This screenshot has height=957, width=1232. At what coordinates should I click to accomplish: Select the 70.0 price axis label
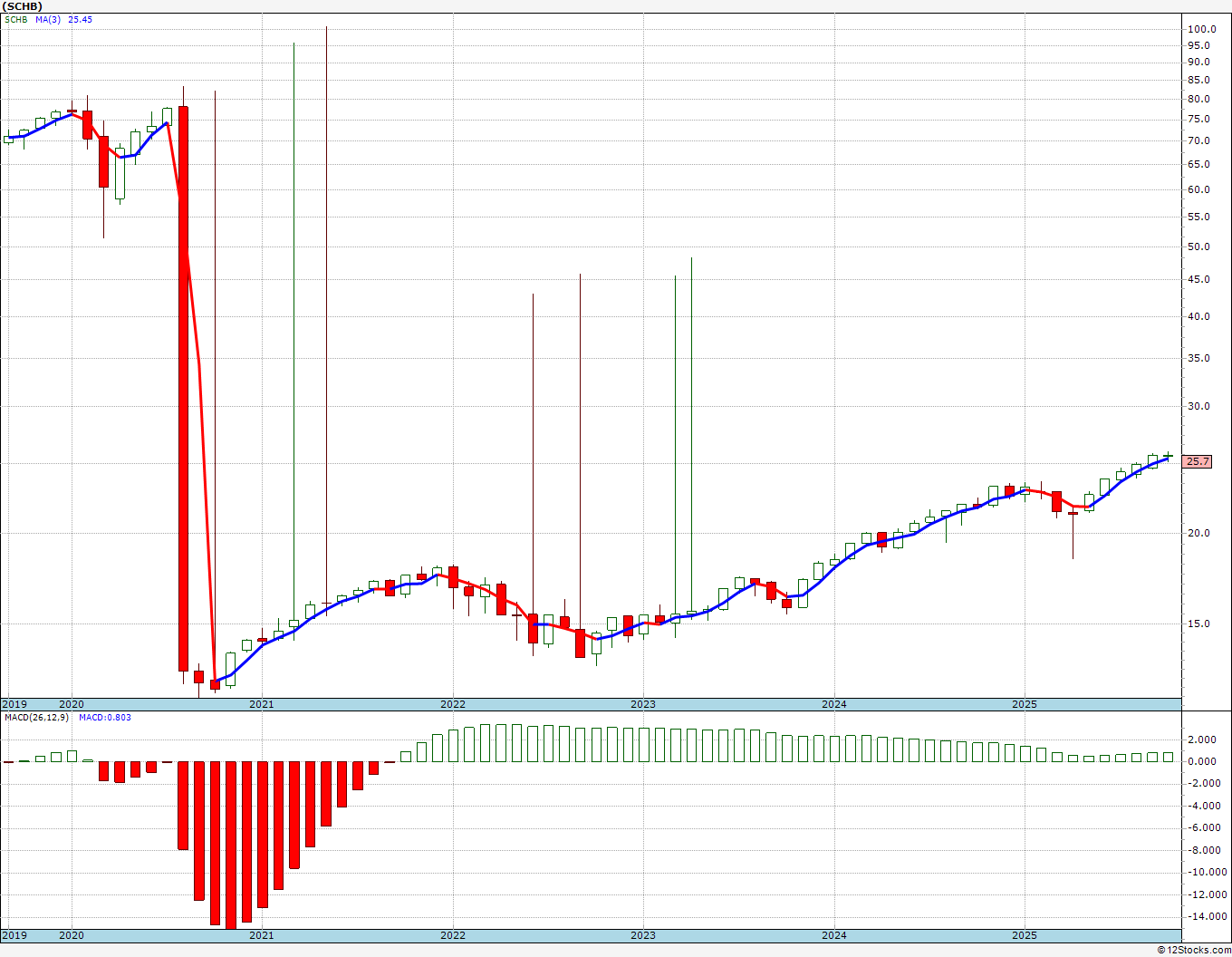(1199, 140)
